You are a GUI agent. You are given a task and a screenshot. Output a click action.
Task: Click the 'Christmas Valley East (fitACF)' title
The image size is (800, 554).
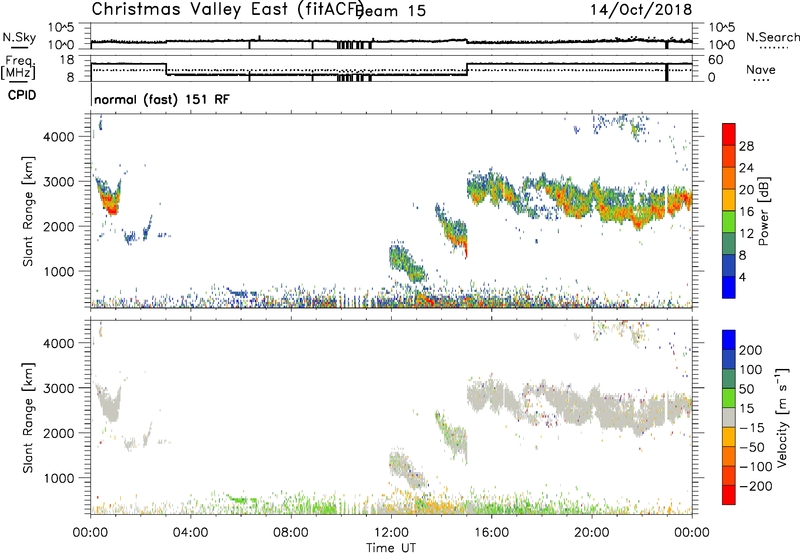click(x=228, y=10)
